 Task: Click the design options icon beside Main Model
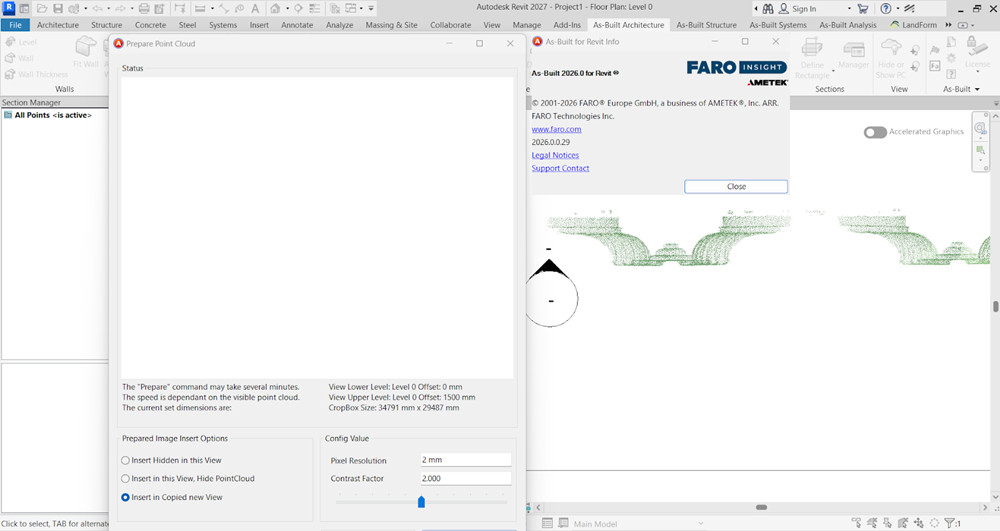point(563,523)
